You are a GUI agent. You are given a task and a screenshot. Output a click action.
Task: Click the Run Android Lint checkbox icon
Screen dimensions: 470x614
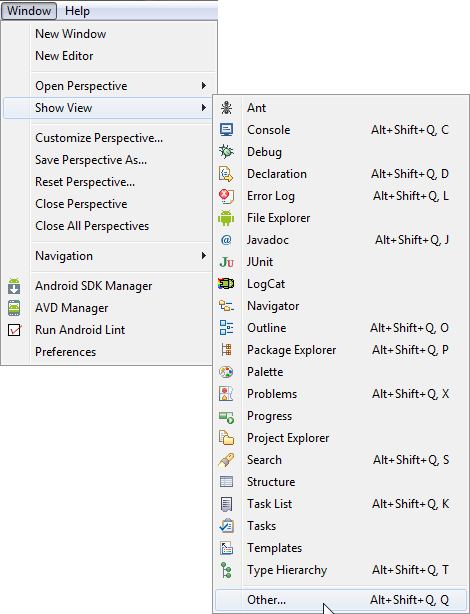tap(15, 330)
